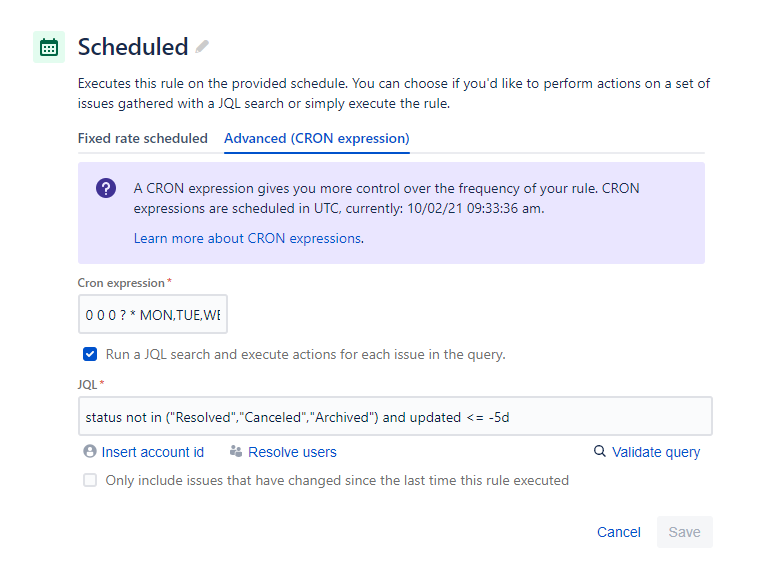Click into the JQL query field
Viewport: 758px width, 574px height.
point(395,416)
